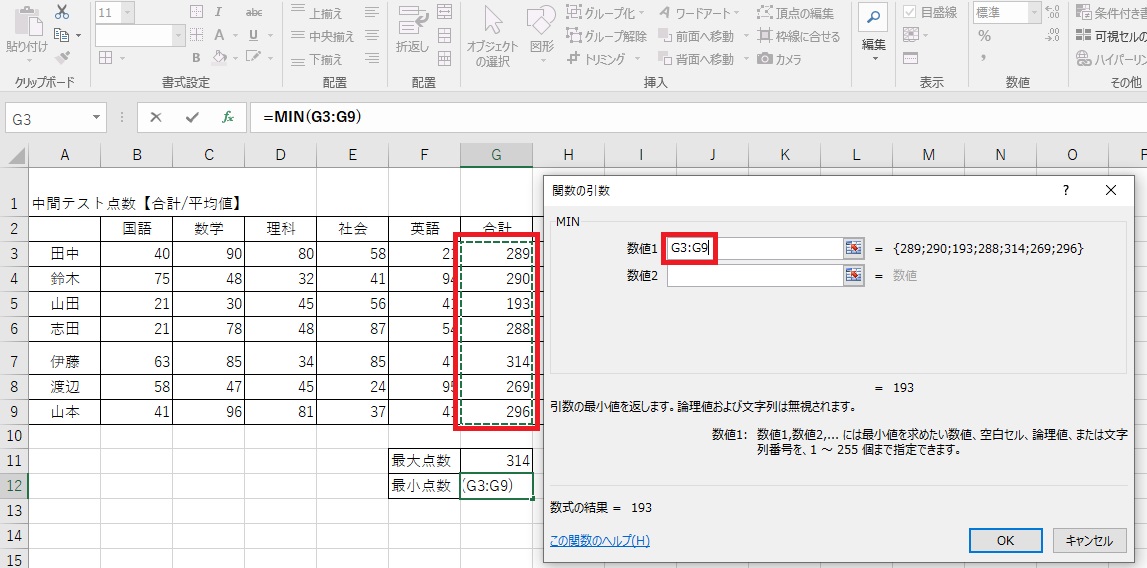Click the オブジェクトの選択 arrow tool

[492, 36]
